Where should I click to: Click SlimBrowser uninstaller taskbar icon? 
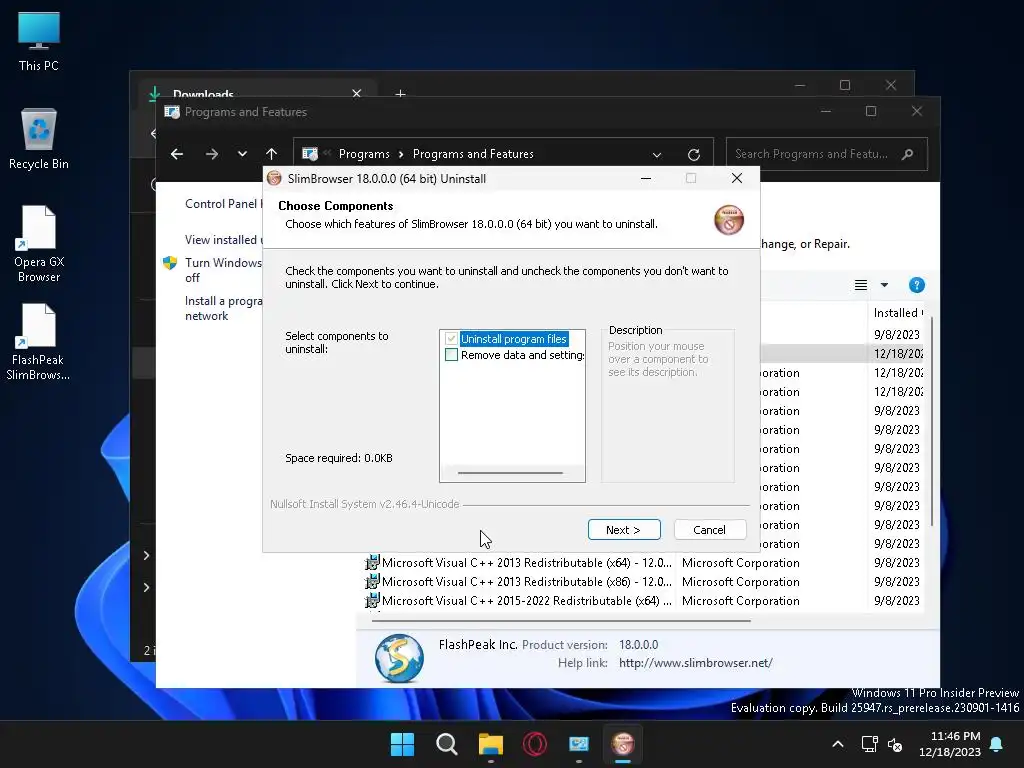[622, 744]
